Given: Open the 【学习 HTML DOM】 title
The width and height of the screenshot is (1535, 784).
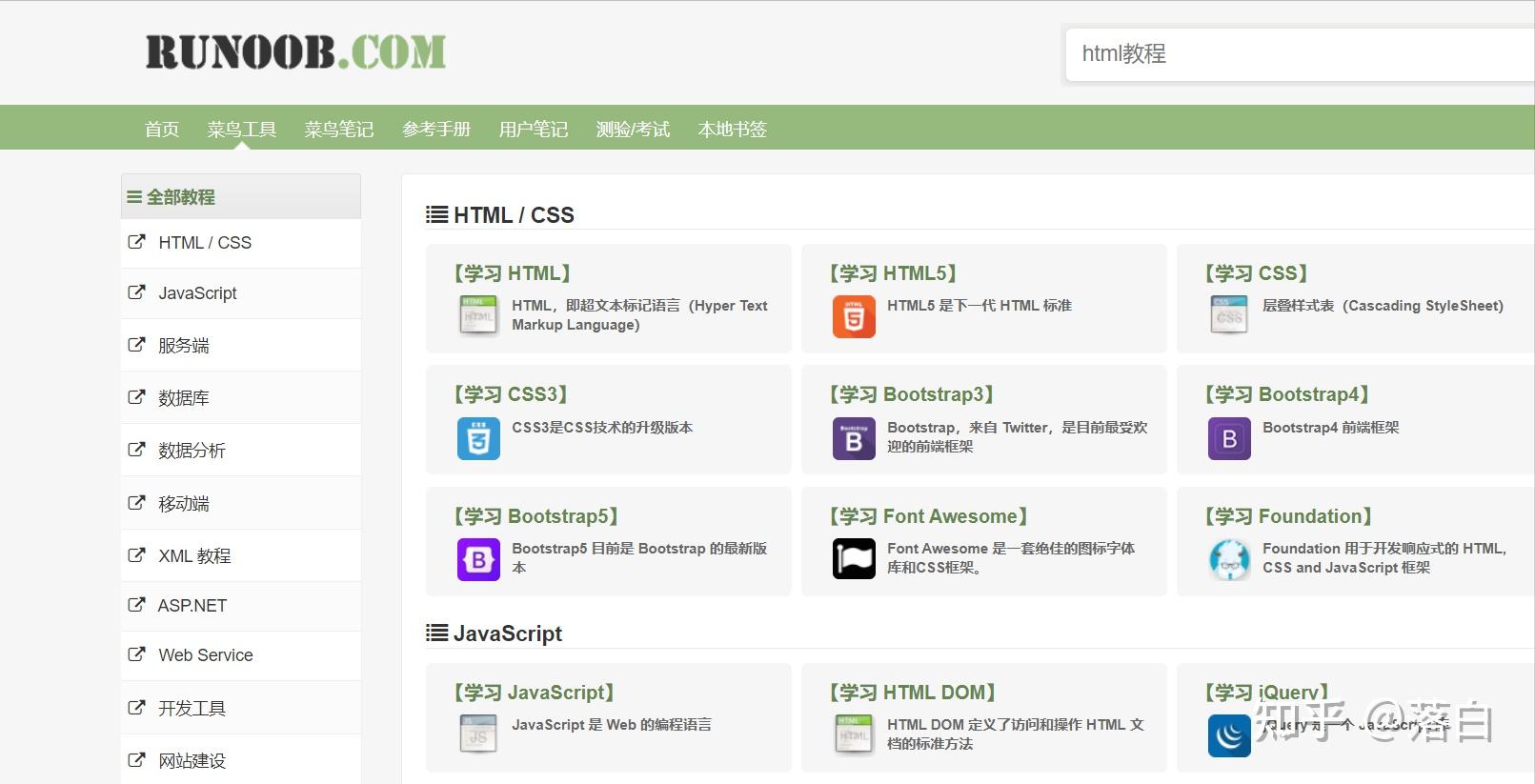Looking at the screenshot, I should [x=913, y=693].
